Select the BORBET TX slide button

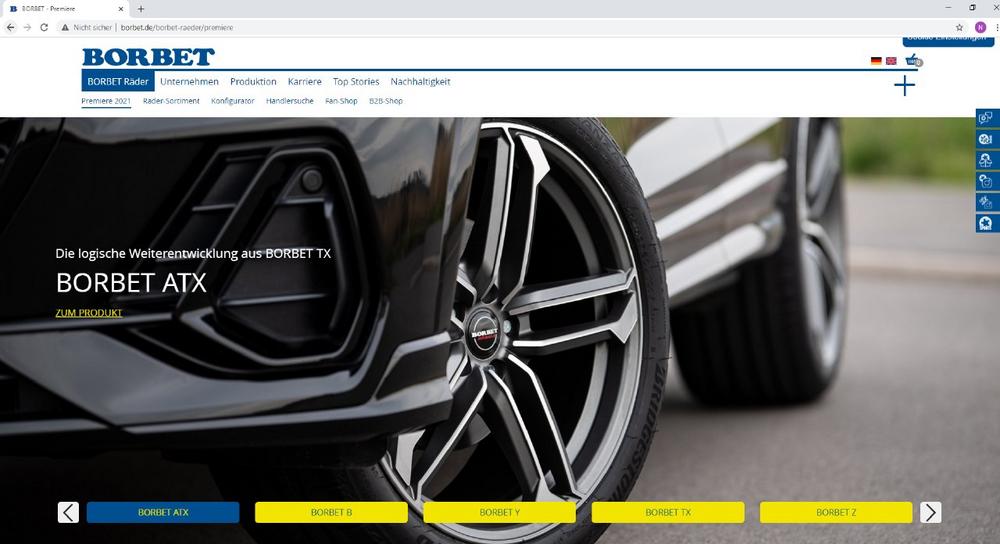pos(668,512)
